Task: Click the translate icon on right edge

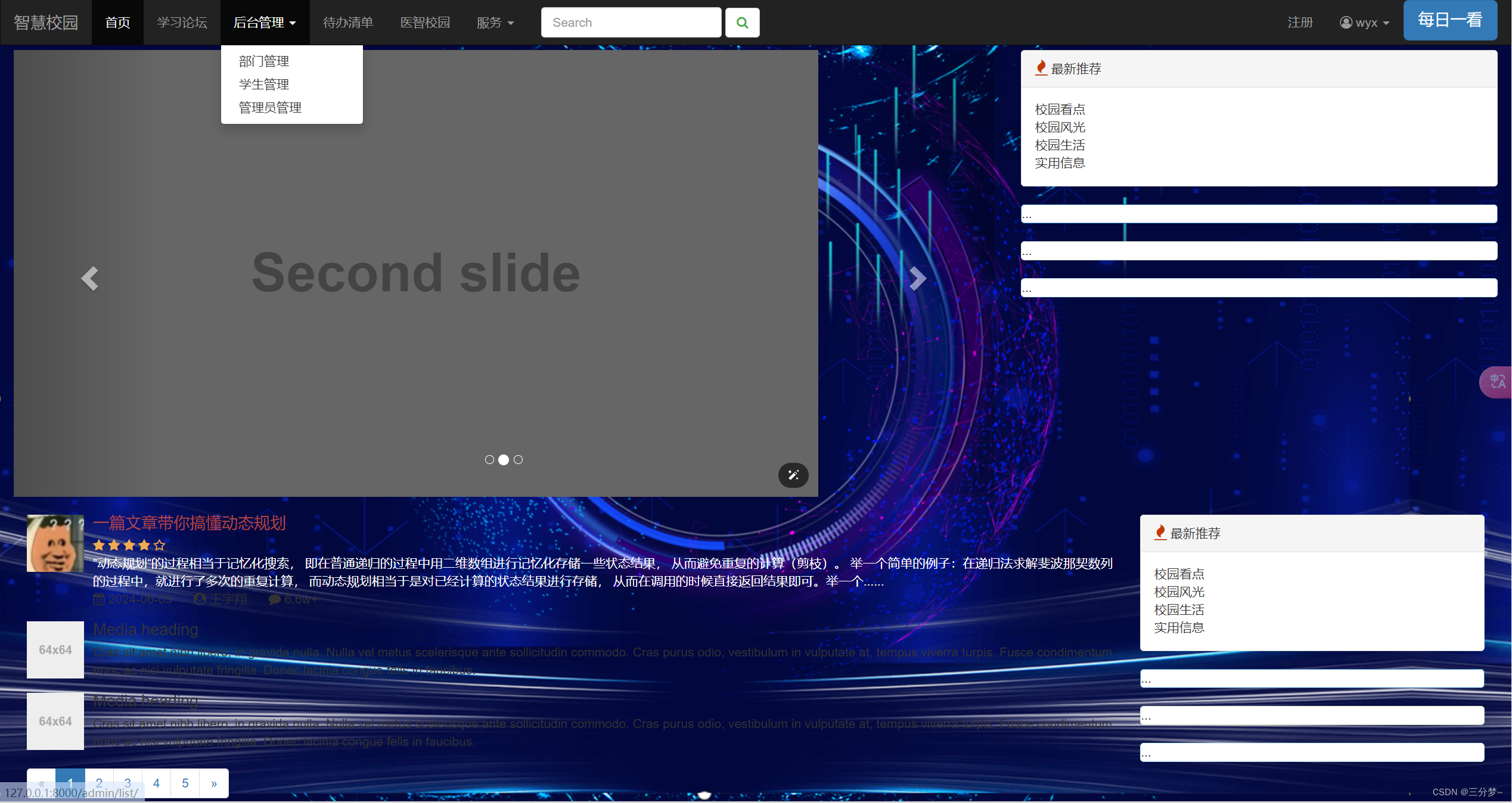Action: coord(1498,381)
